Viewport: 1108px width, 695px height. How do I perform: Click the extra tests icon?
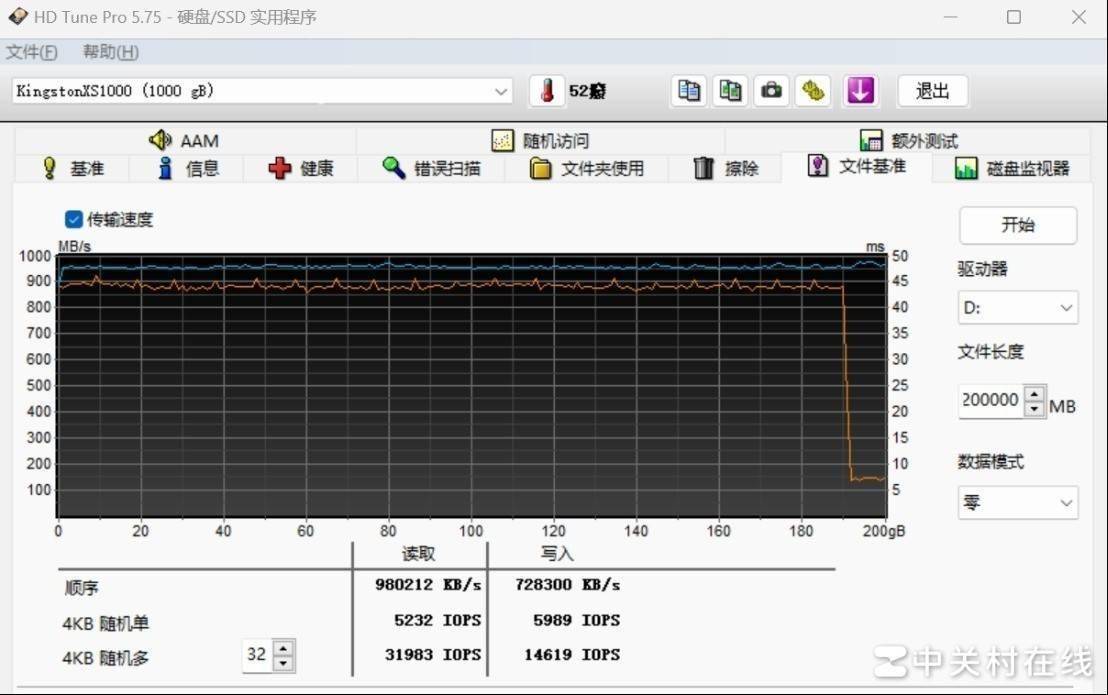click(x=871, y=141)
